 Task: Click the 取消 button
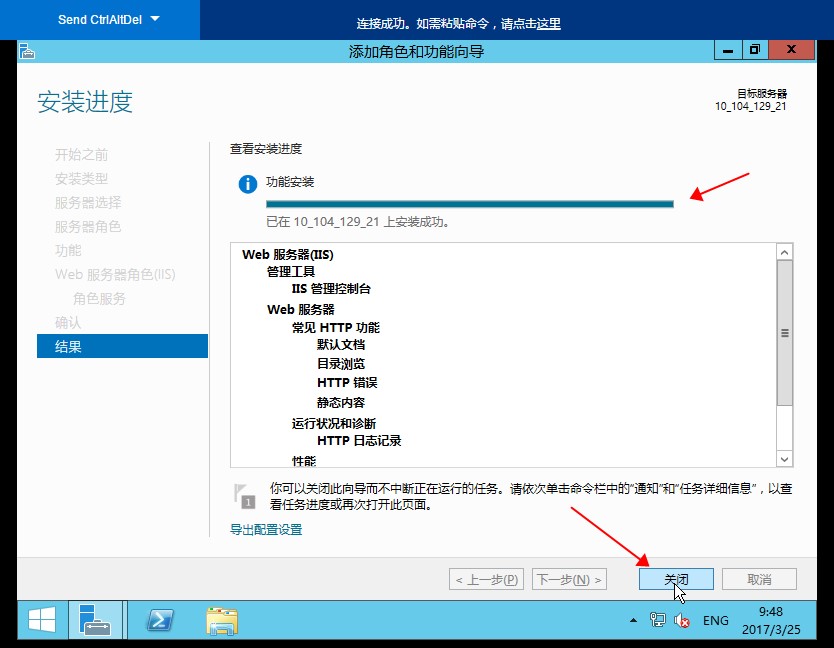(759, 579)
